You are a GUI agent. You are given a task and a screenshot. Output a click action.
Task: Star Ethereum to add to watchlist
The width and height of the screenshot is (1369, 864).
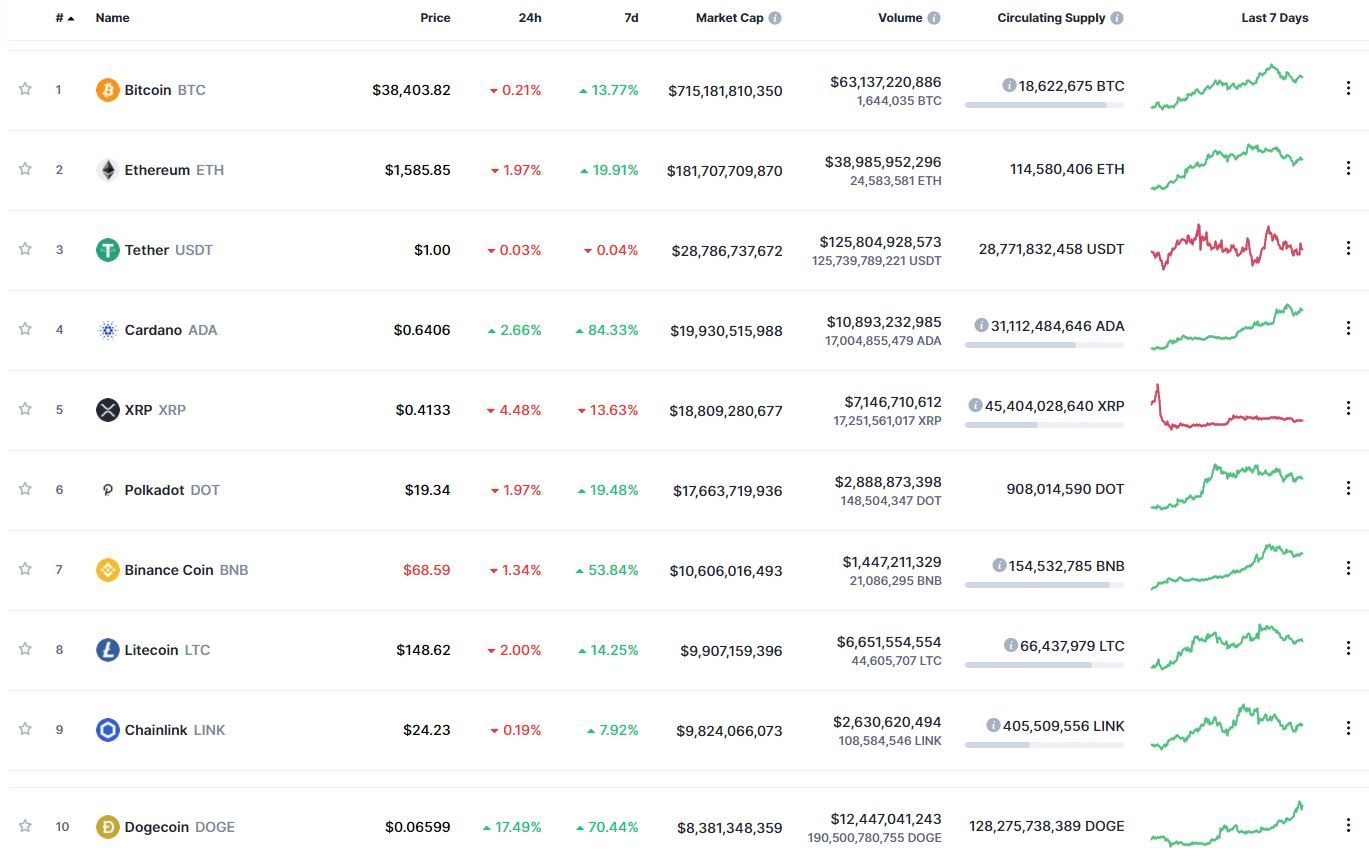pos(25,169)
